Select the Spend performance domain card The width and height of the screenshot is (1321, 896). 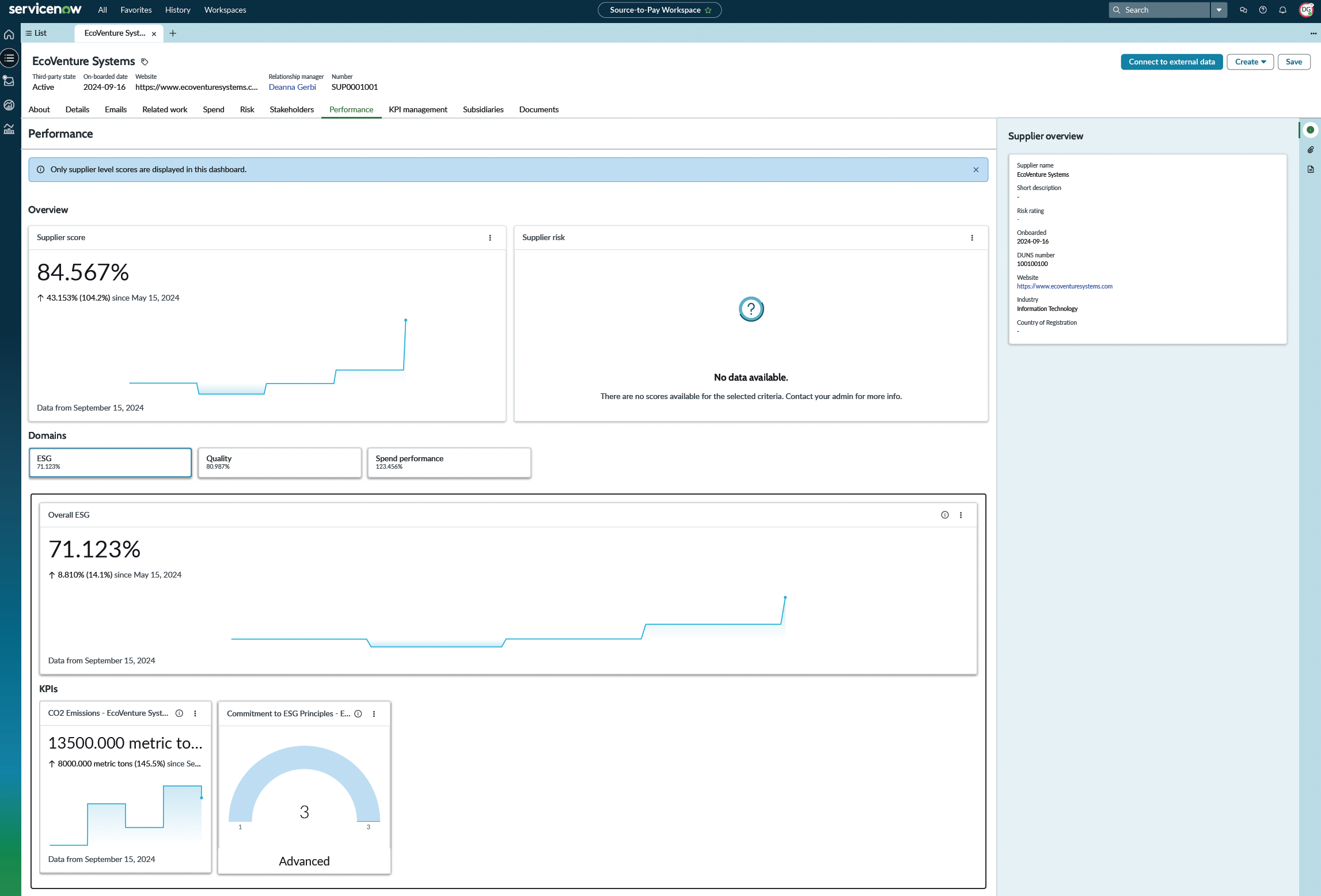pos(449,462)
